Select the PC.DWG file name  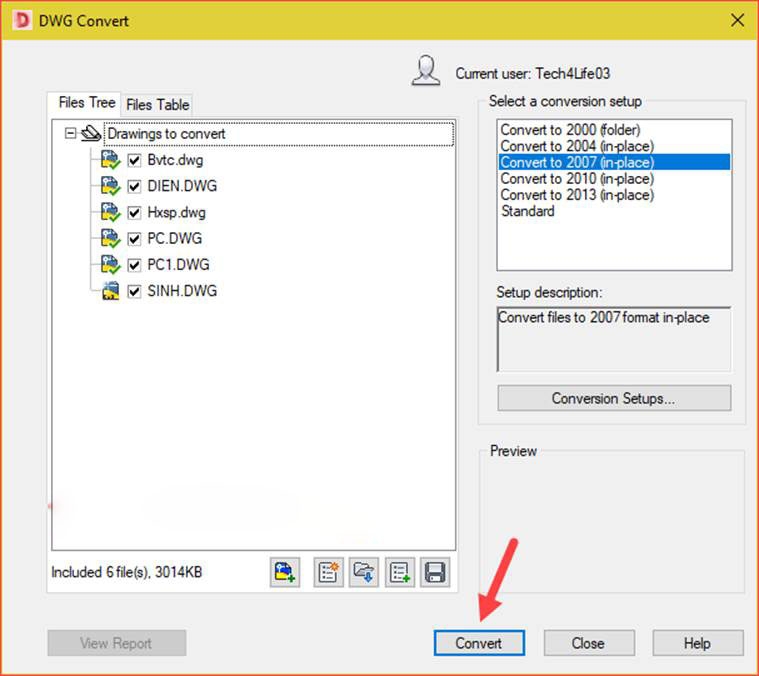tap(174, 239)
